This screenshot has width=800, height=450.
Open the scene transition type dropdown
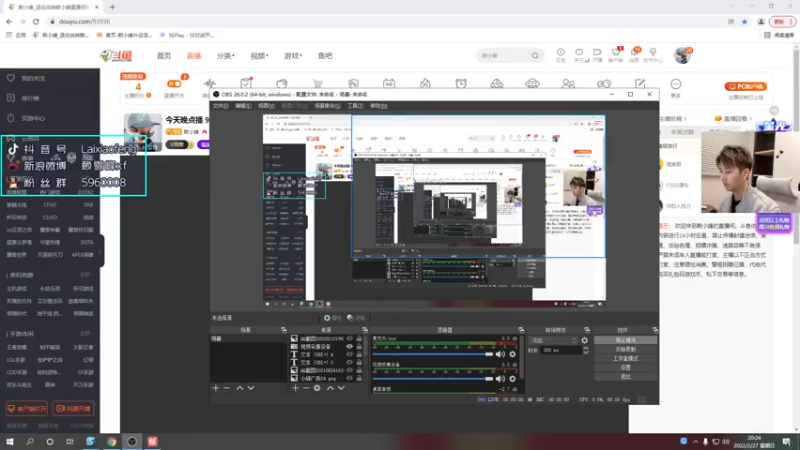click(554, 340)
